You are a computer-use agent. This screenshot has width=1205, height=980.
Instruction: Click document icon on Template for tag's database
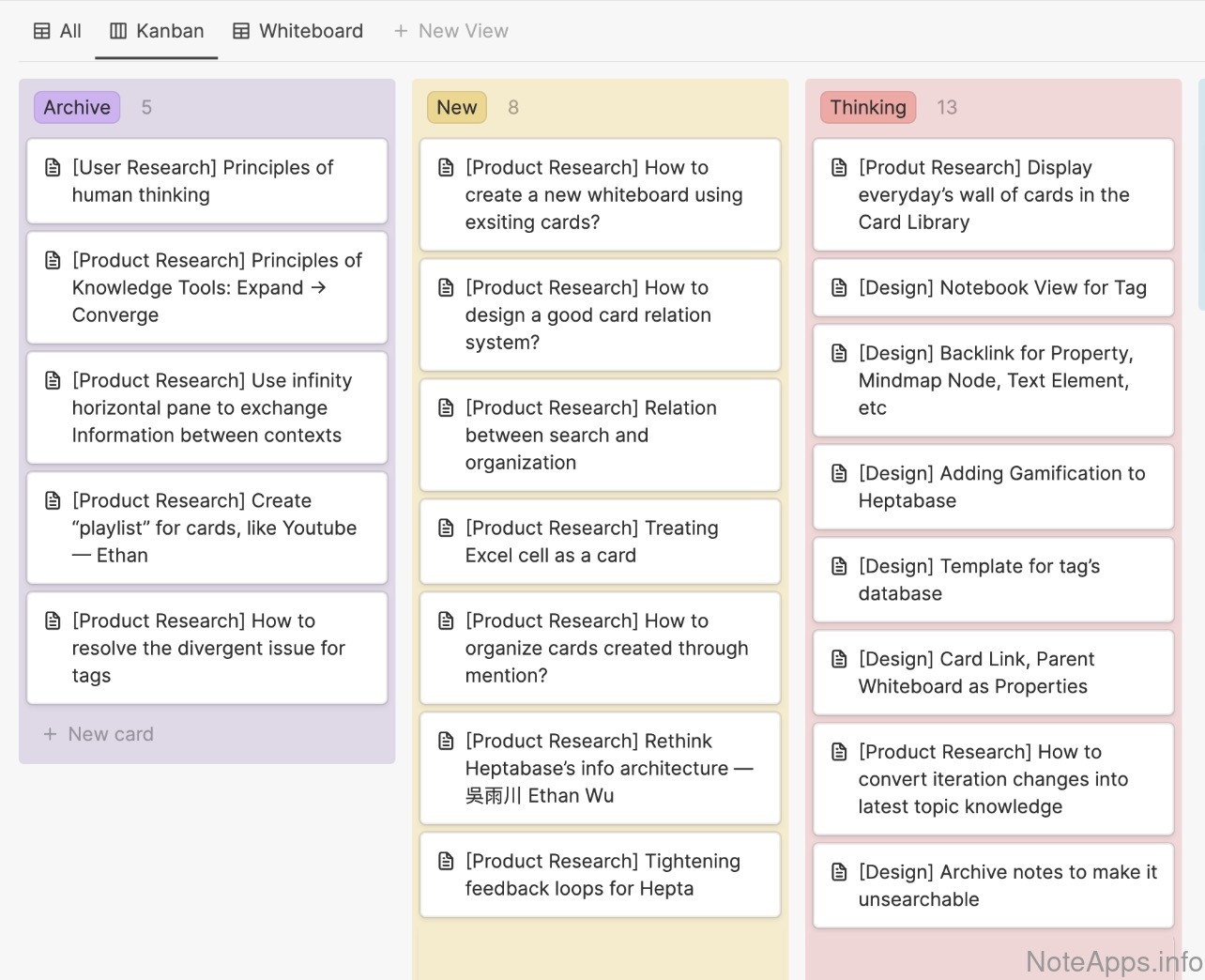click(x=840, y=567)
